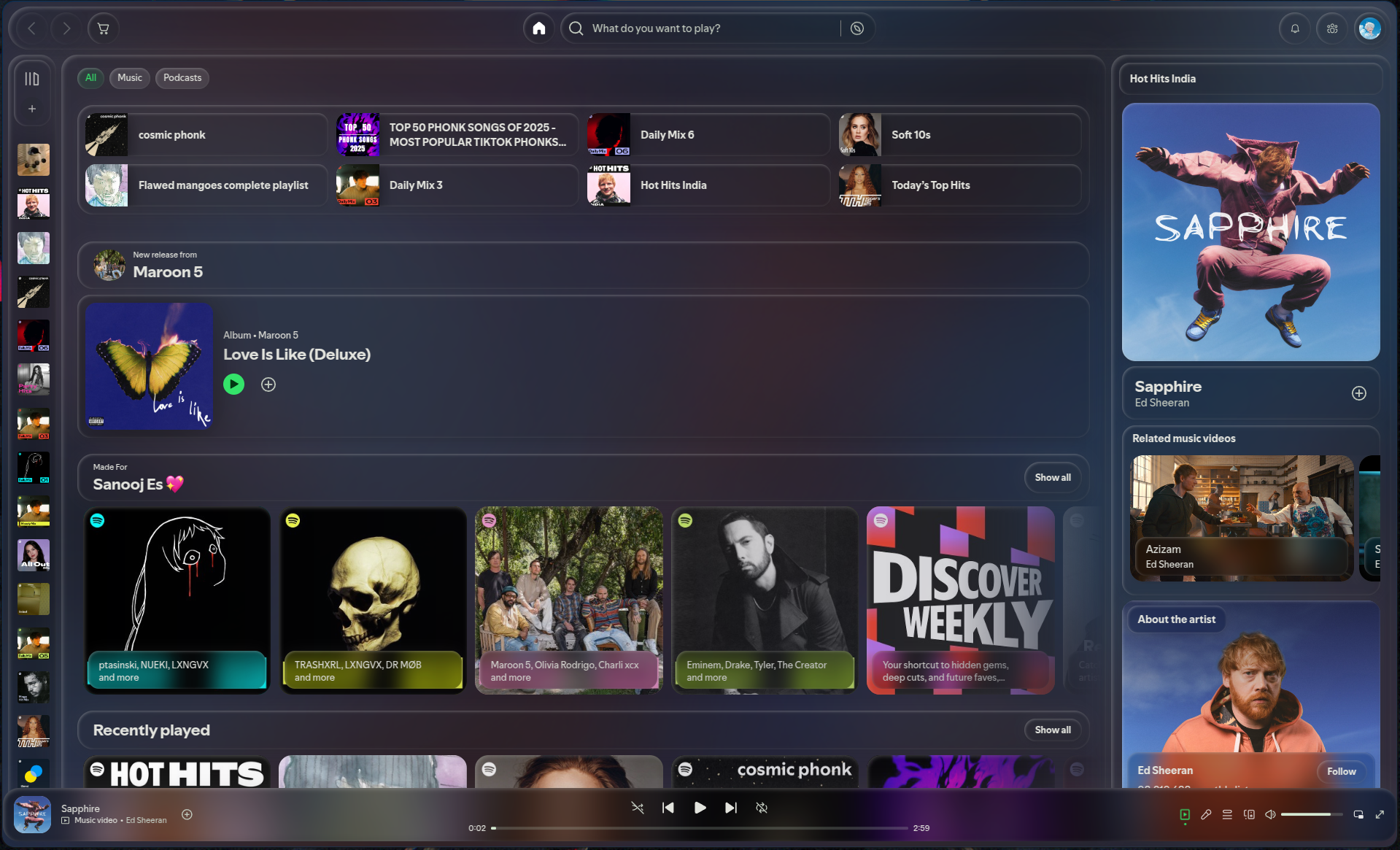Follow Ed Sheeran
Viewport: 1400px width, 850px height.
tap(1341, 771)
